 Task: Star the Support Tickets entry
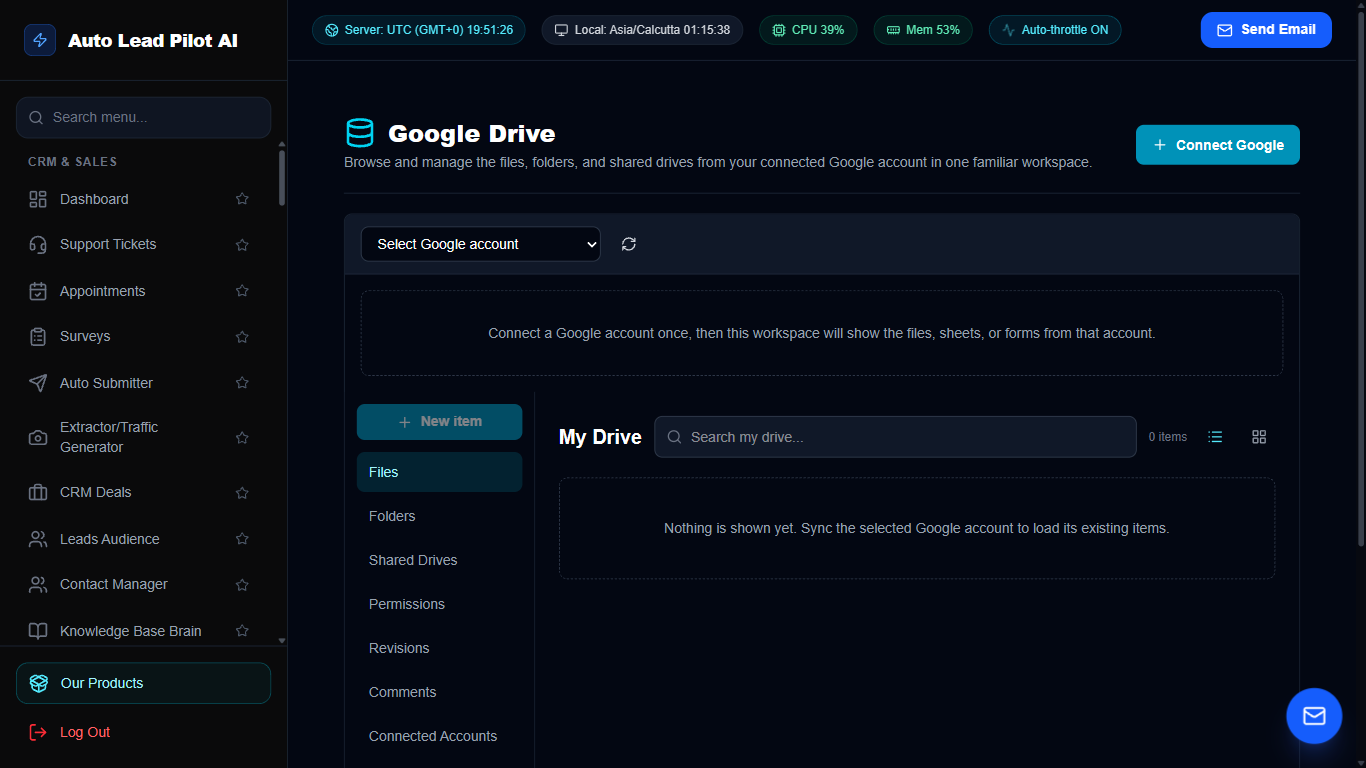pos(242,245)
